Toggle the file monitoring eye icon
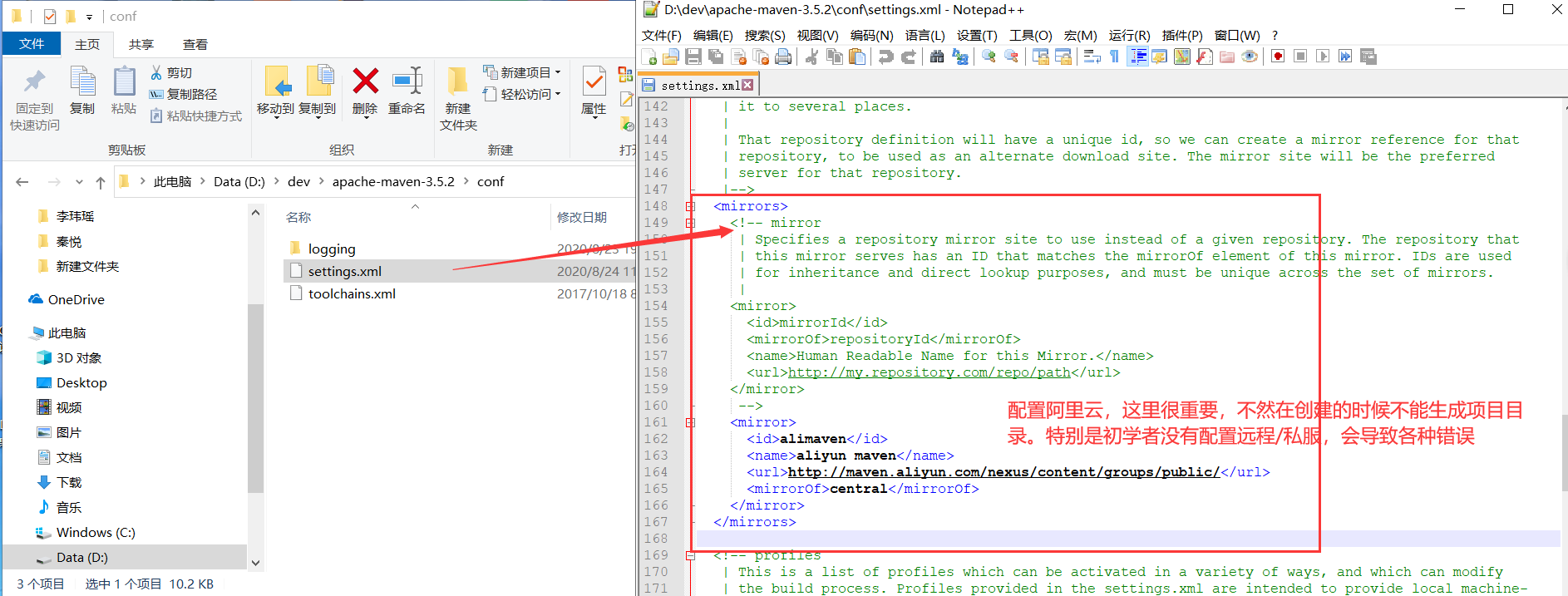This screenshot has height=596, width=1568. (1249, 57)
